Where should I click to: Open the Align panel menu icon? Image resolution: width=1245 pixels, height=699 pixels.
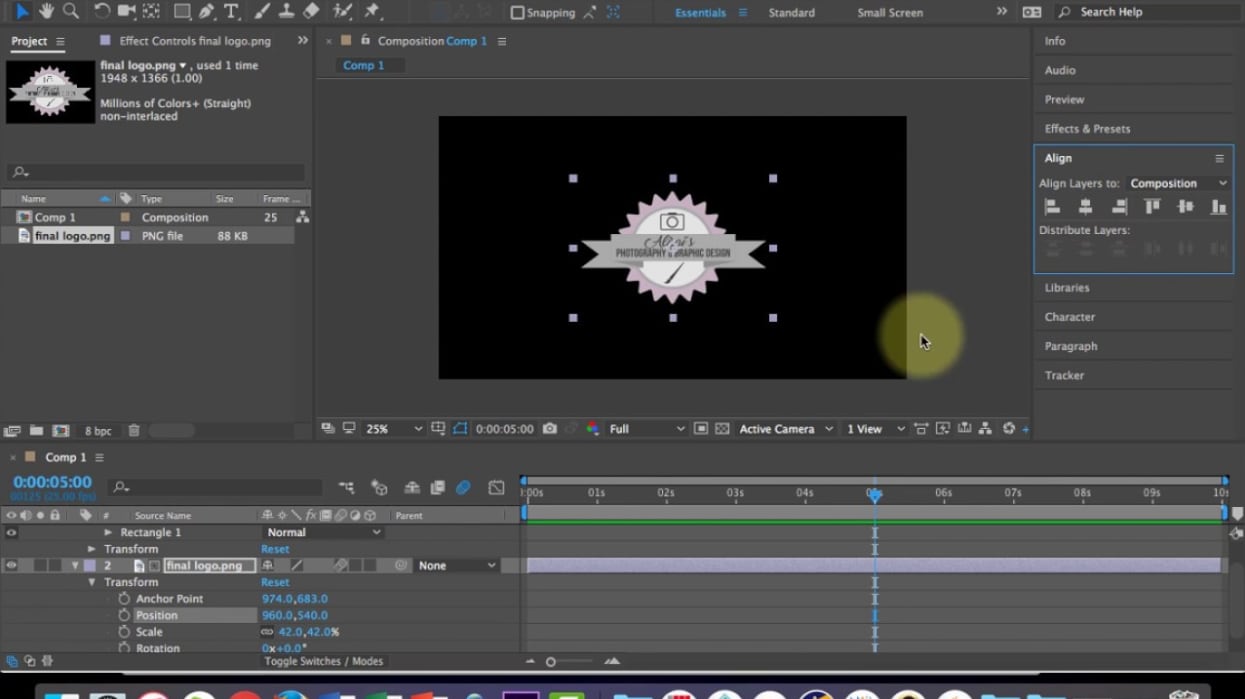1219,158
